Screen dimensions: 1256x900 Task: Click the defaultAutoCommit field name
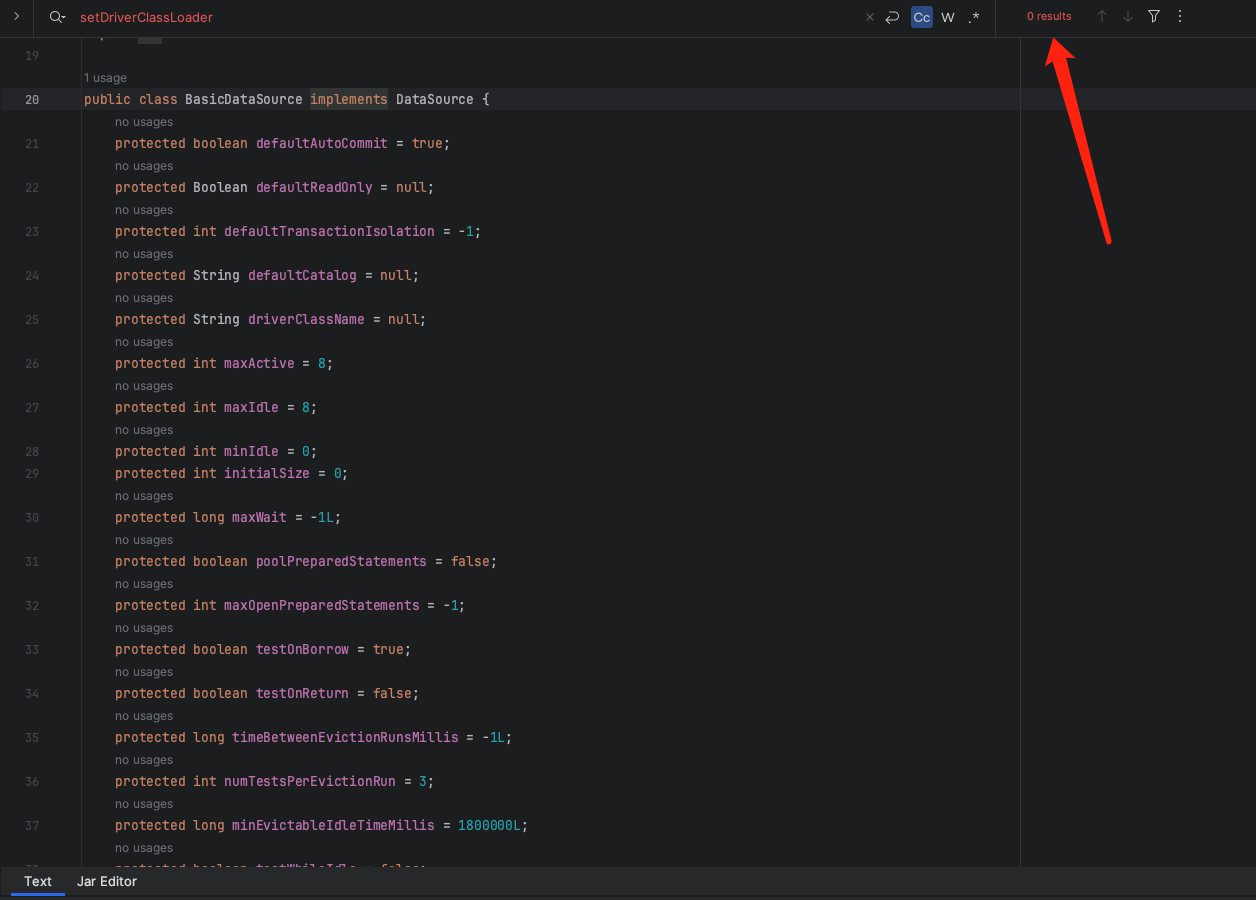pos(322,143)
